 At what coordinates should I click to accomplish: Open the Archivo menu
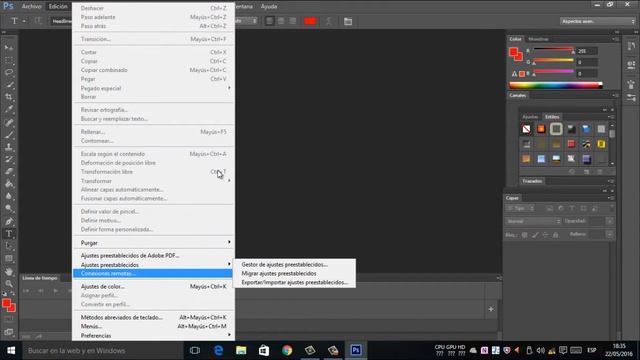(31, 7)
